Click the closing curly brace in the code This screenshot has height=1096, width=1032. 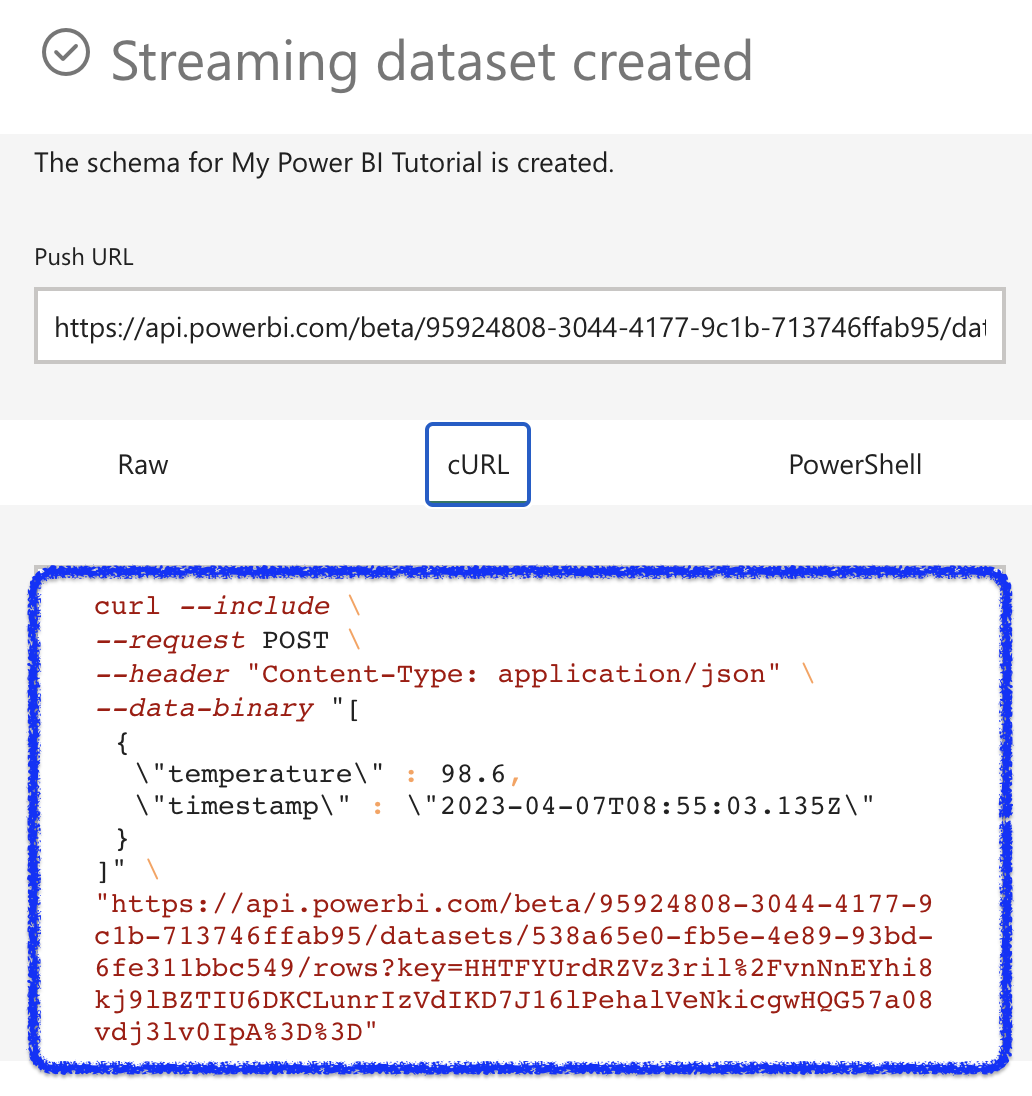(122, 838)
